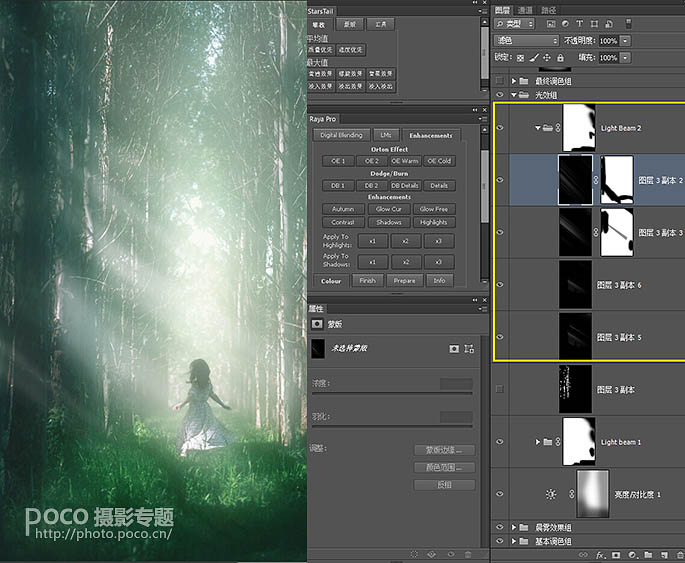
Task: Expand the 晨雾效果组 group
Action: pyautogui.click(x=514, y=528)
